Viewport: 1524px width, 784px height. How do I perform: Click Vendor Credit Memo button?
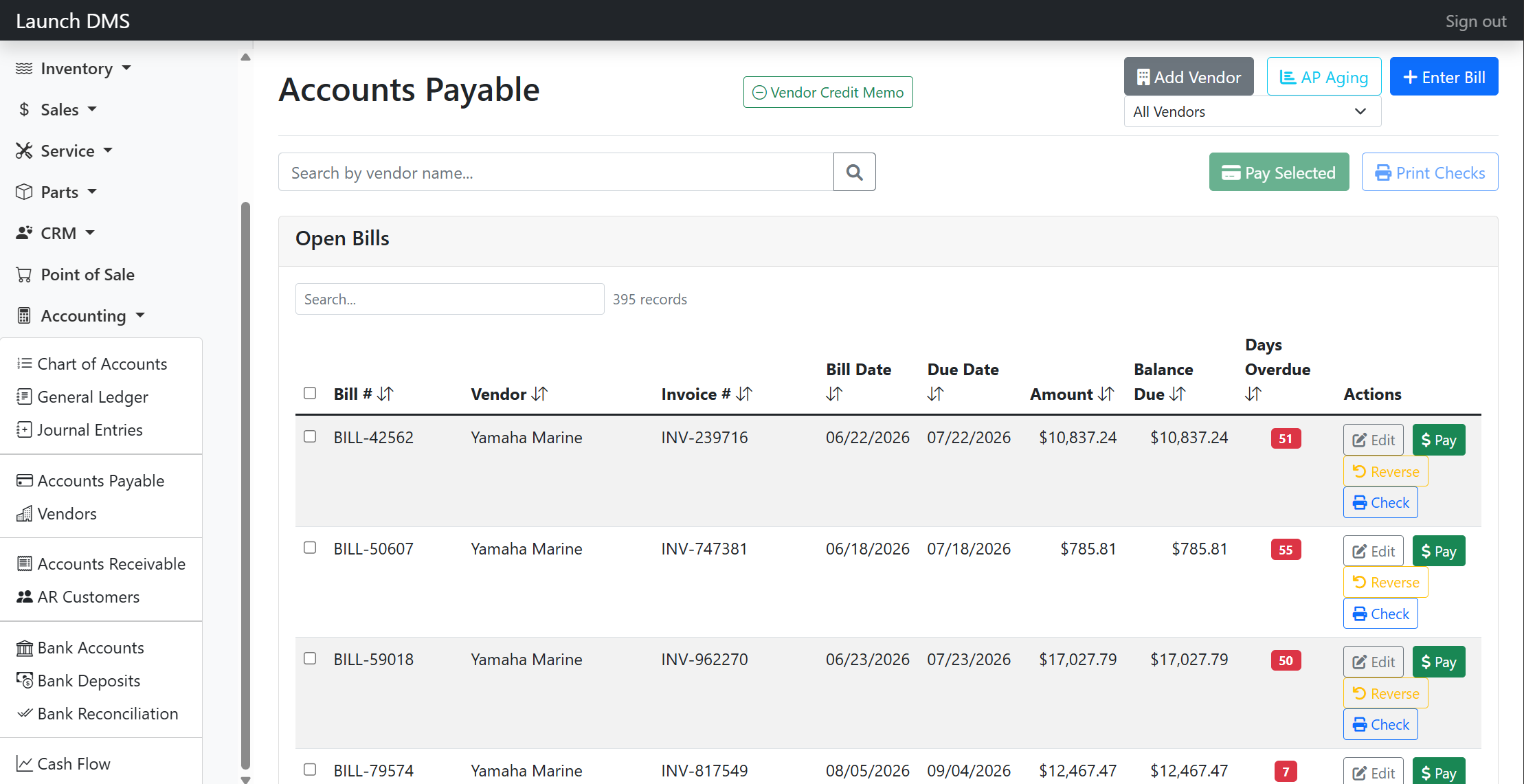[x=828, y=92]
